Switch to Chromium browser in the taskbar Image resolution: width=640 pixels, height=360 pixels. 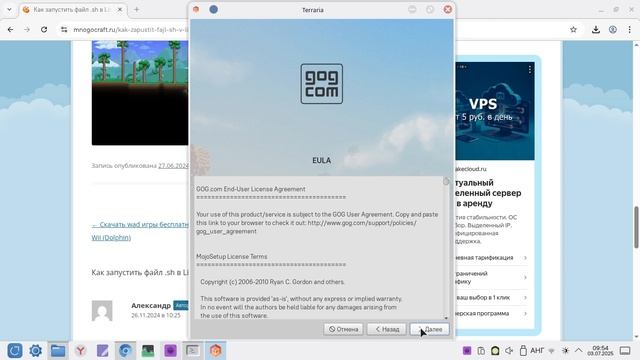125,351
